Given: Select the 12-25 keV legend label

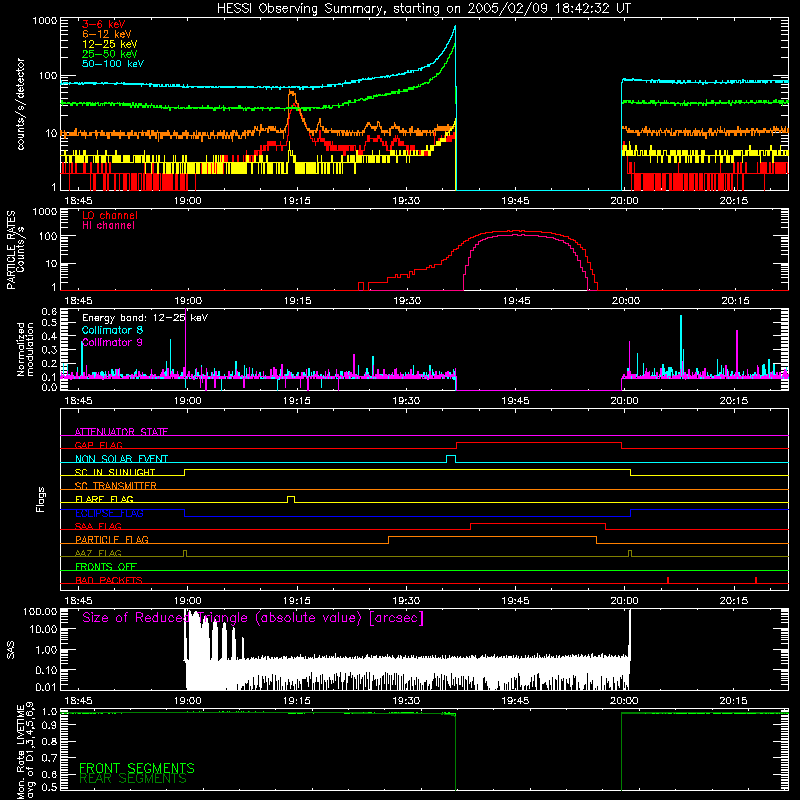Looking at the screenshot, I should tap(110, 44).
